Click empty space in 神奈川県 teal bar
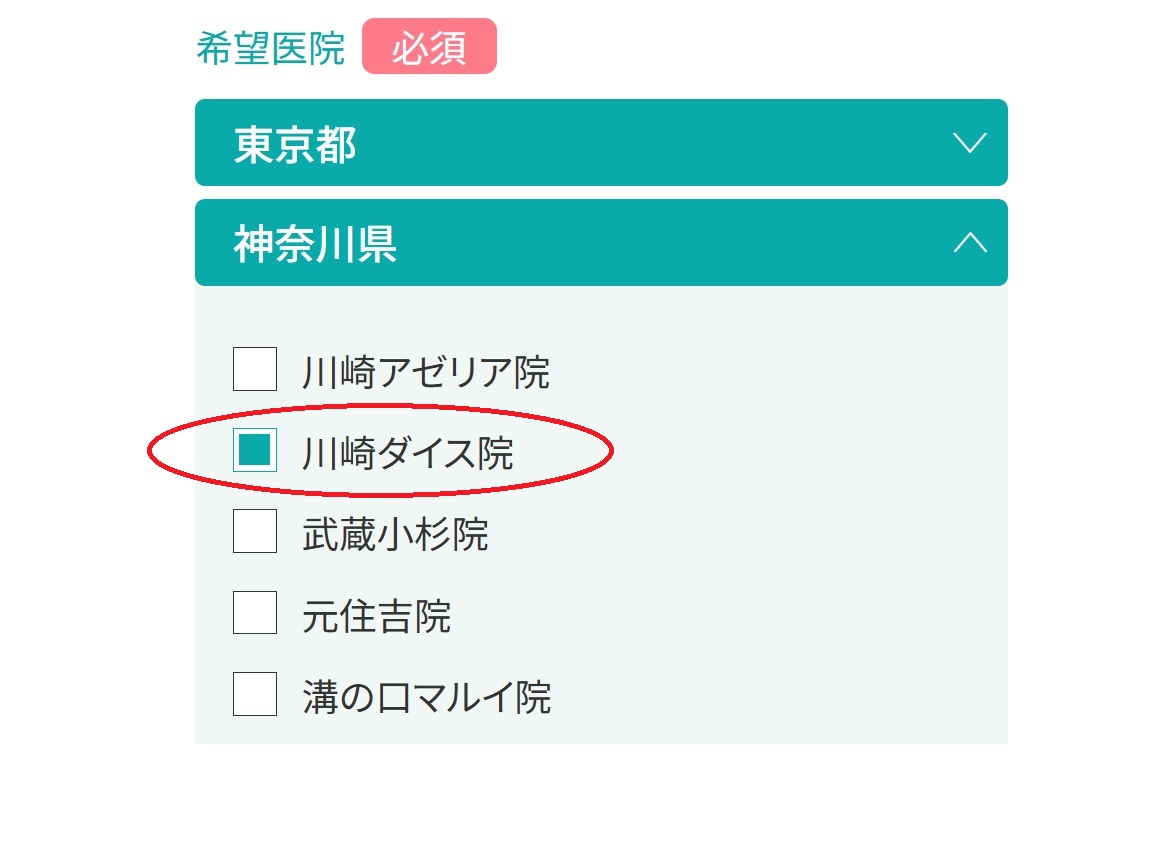 (661, 242)
